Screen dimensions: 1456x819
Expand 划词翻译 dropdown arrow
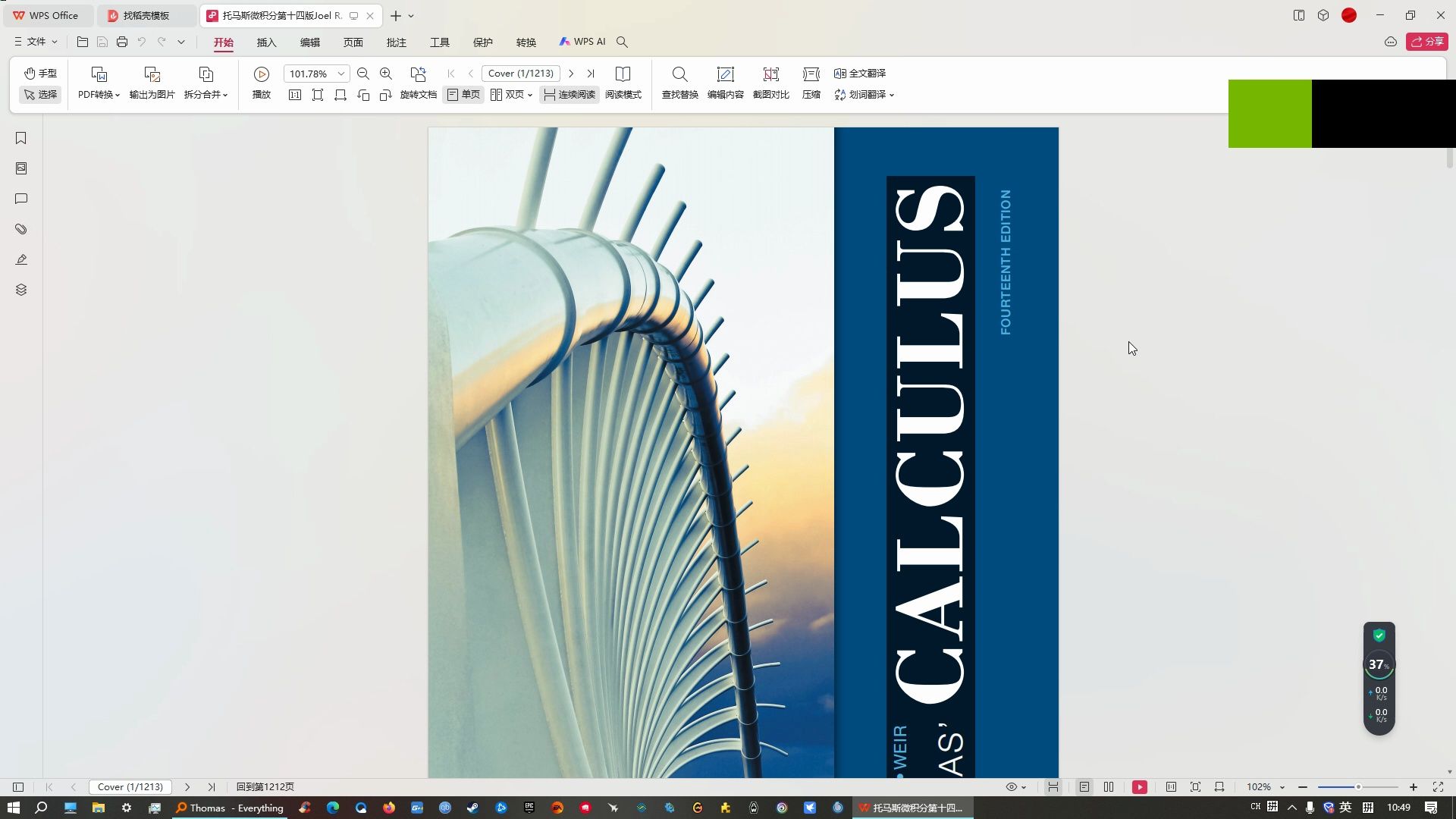tap(892, 94)
